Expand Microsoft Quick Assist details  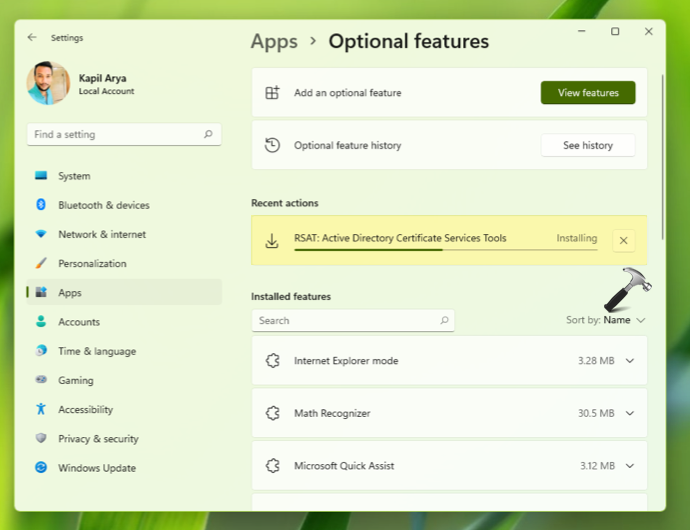click(x=629, y=466)
